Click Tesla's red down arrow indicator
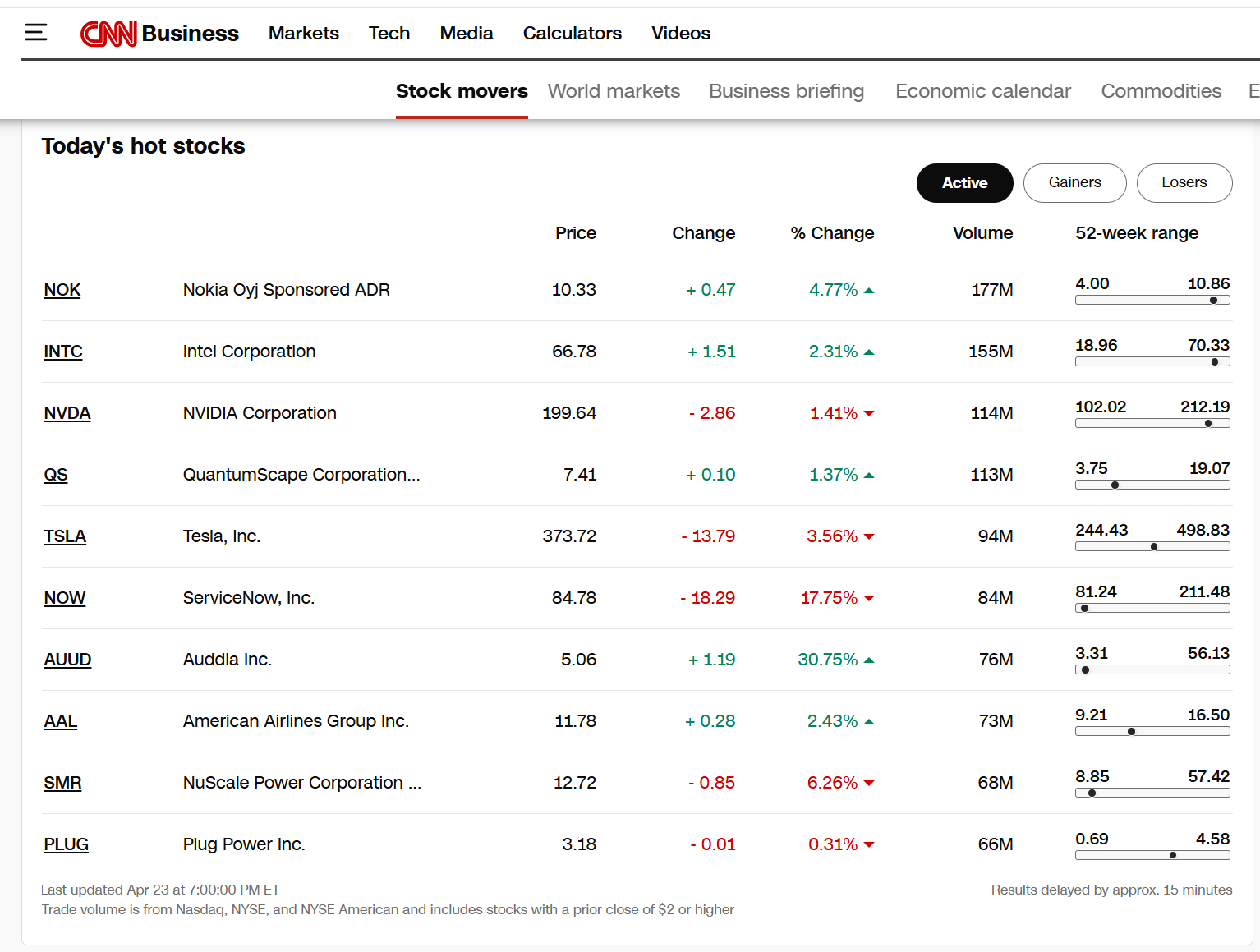Viewport: 1260px width, 952px height. 869,537
